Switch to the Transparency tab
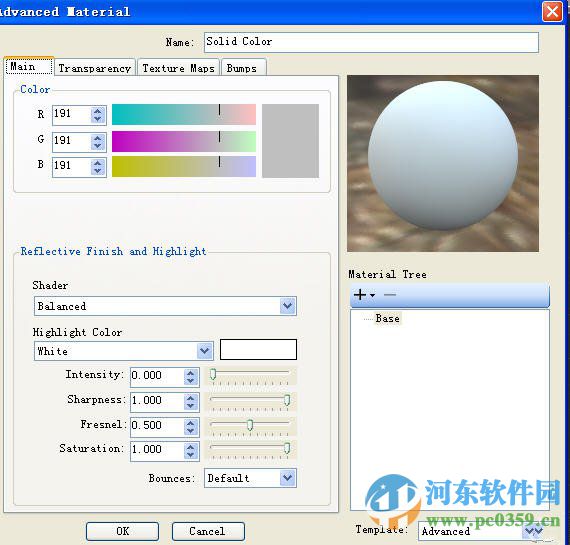The height and width of the screenshot is (545, 570). tap(95, 68)
